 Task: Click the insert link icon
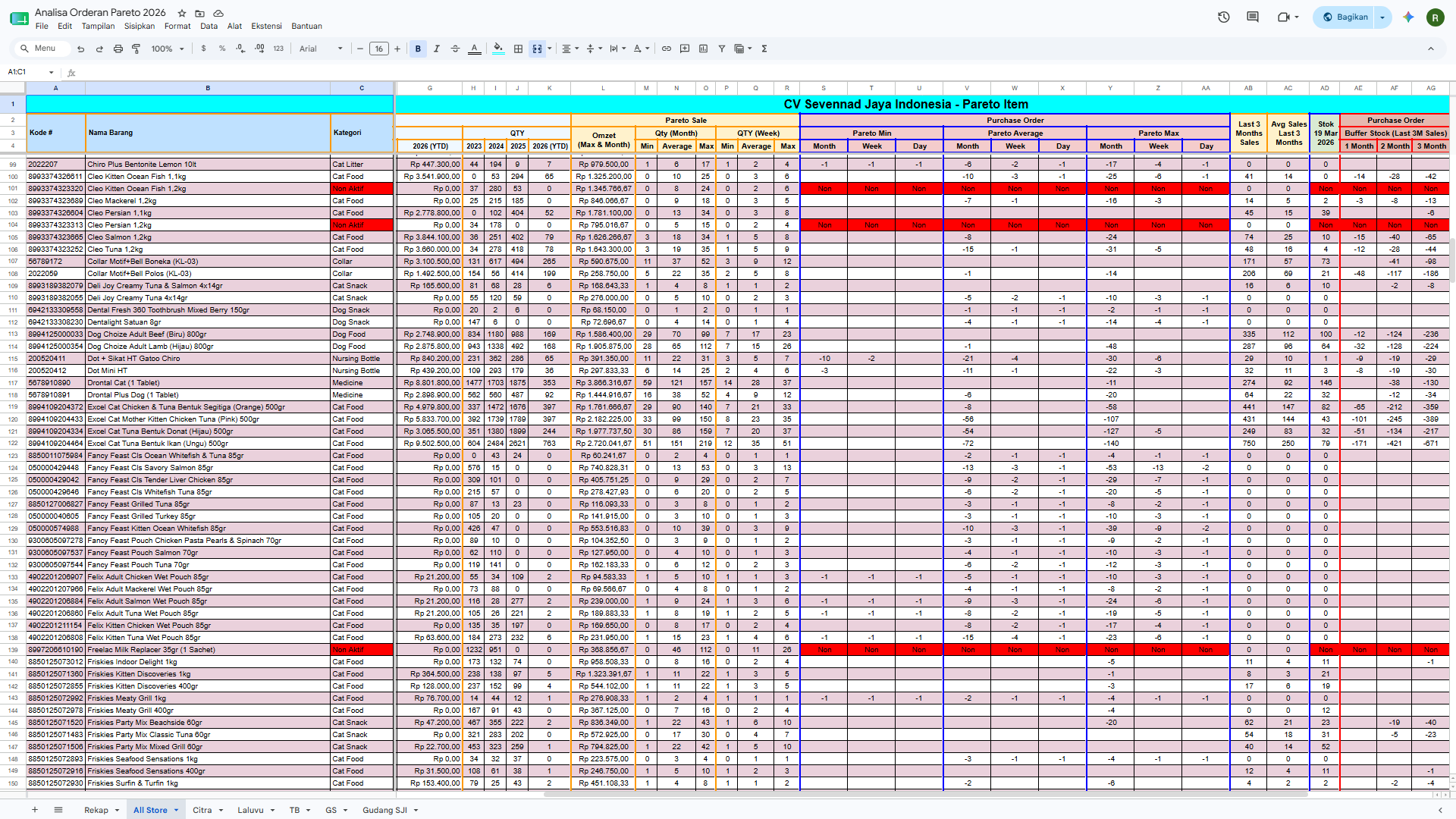point(667,49)
